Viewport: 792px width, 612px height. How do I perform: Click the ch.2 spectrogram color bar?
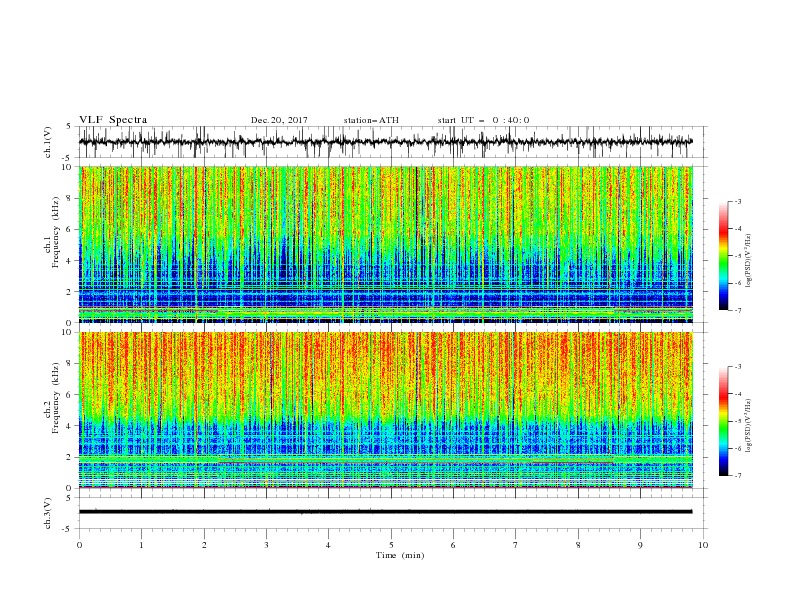pyautogui.click(x=723, y=421)
